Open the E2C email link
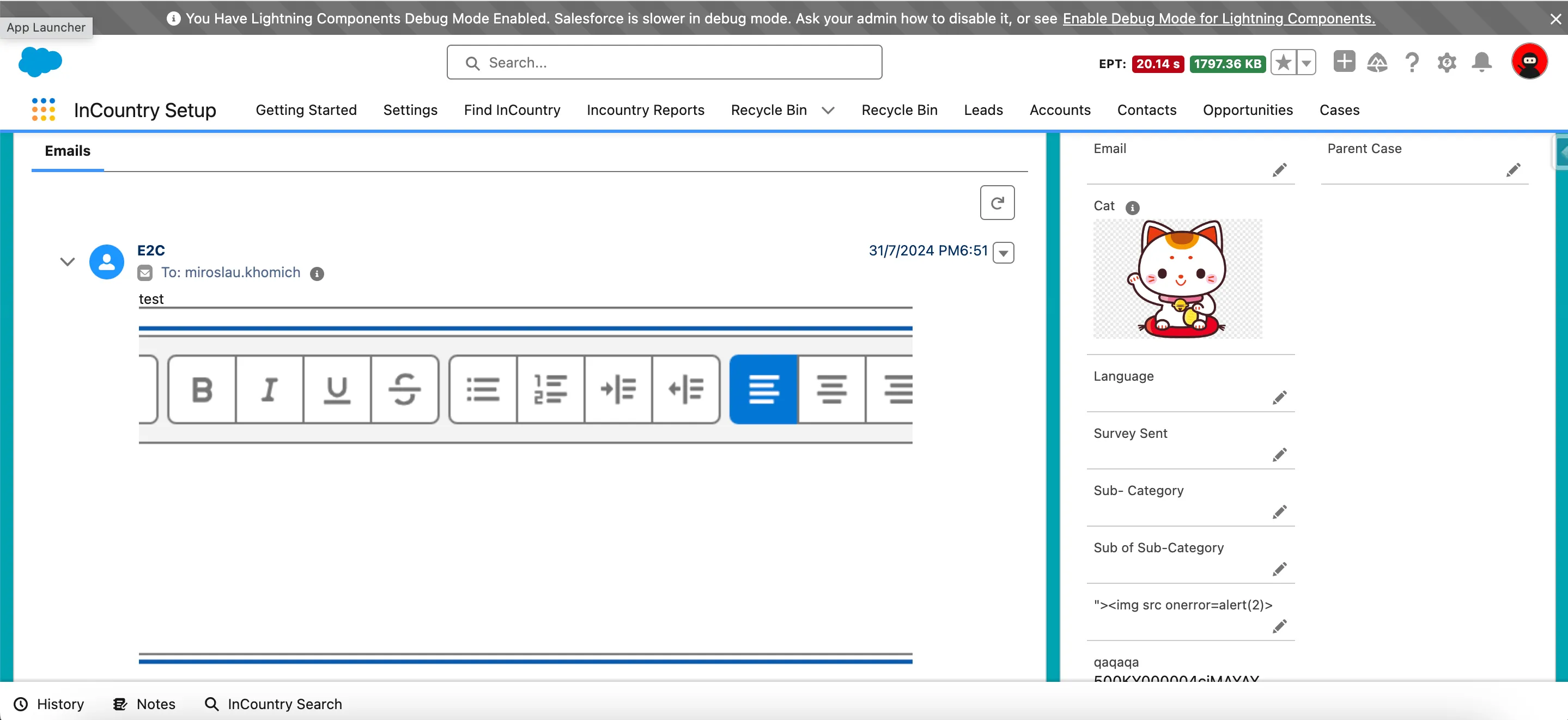 [x=151, y=250]
